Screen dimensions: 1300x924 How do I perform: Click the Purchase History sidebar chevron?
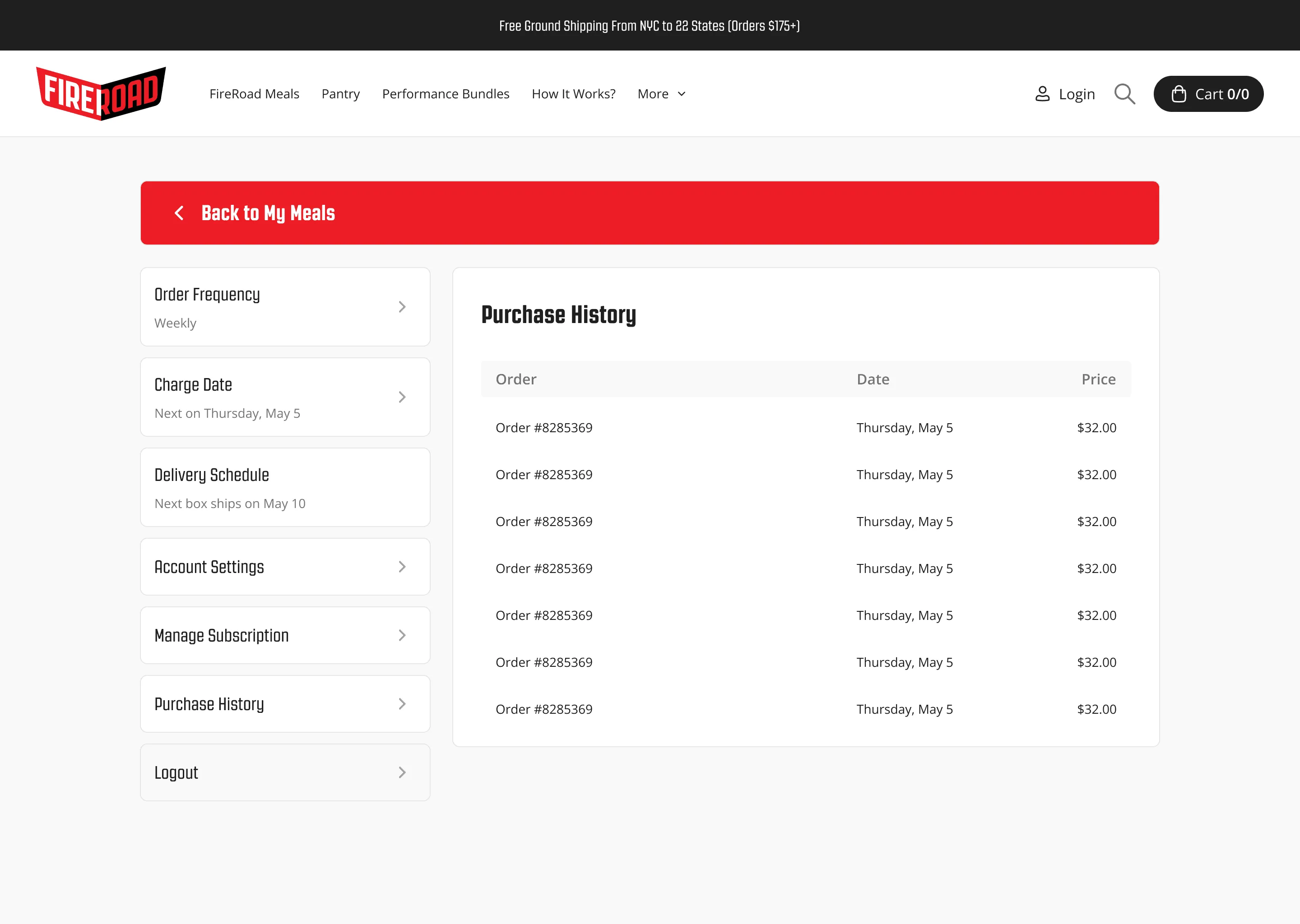pos(402,704)
